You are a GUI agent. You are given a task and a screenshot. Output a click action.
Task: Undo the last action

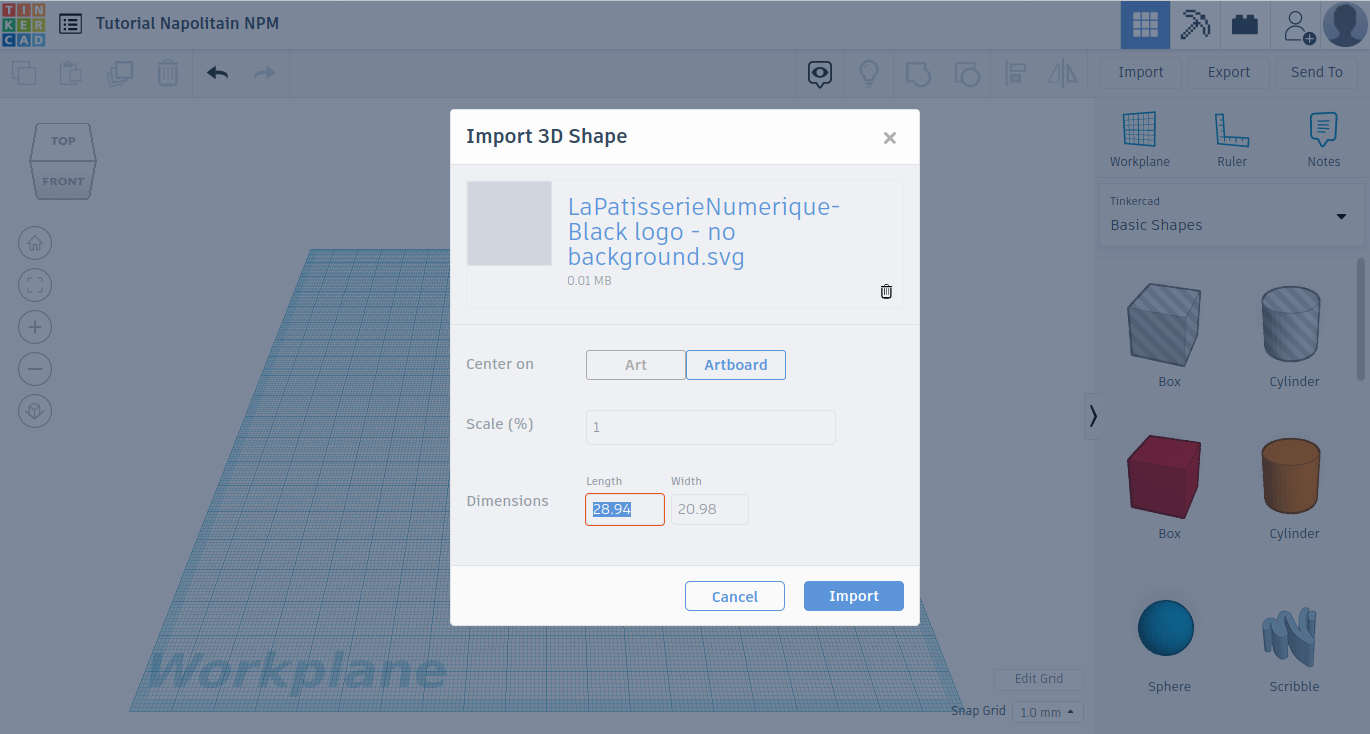(x=217, y=73)
